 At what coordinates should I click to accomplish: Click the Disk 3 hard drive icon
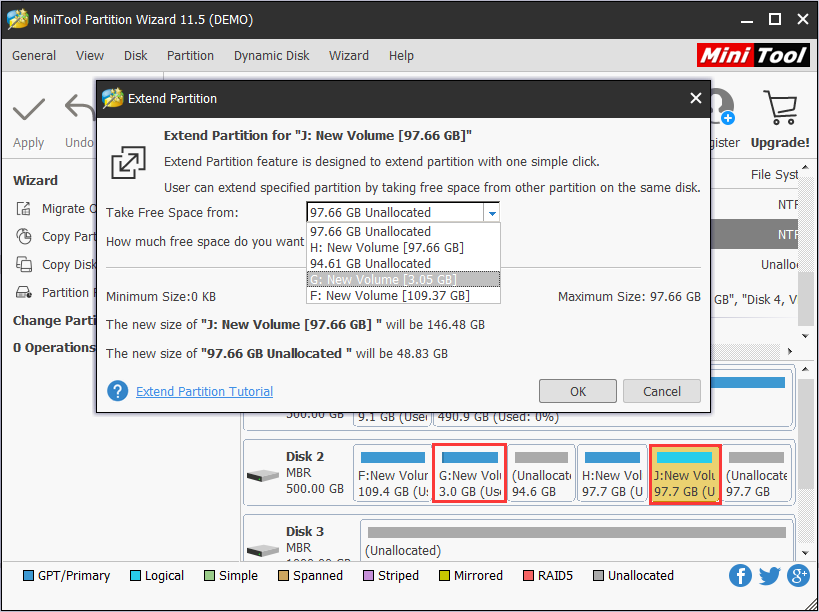point(263,550)
